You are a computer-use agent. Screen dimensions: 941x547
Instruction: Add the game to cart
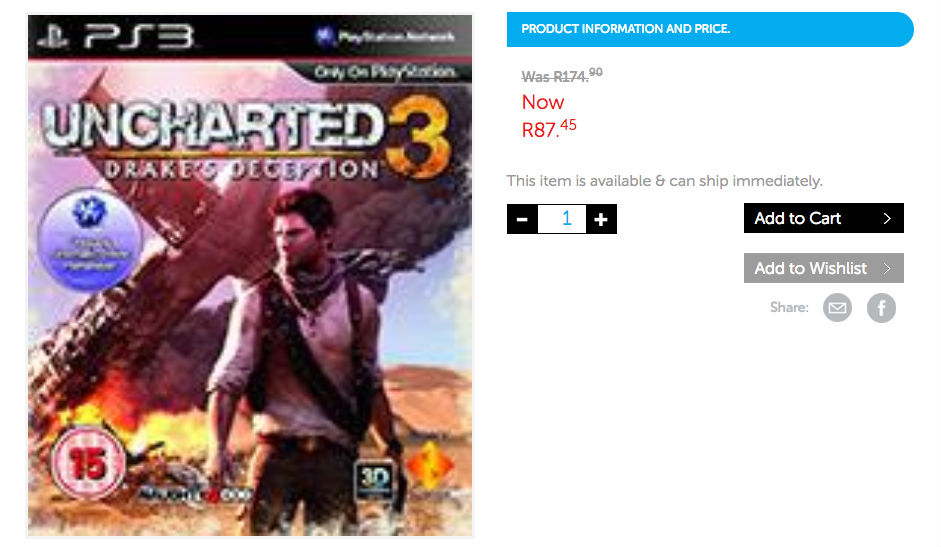point(823,218)
